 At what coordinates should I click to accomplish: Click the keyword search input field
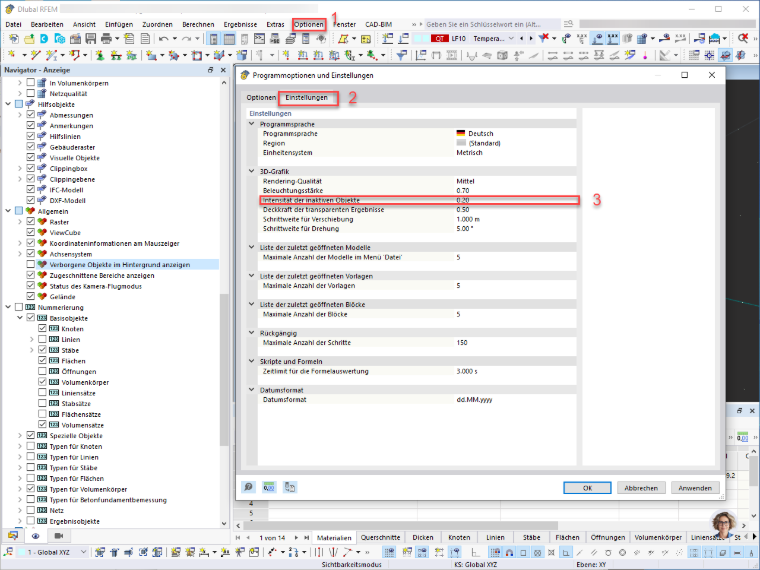tap(492, 24)
